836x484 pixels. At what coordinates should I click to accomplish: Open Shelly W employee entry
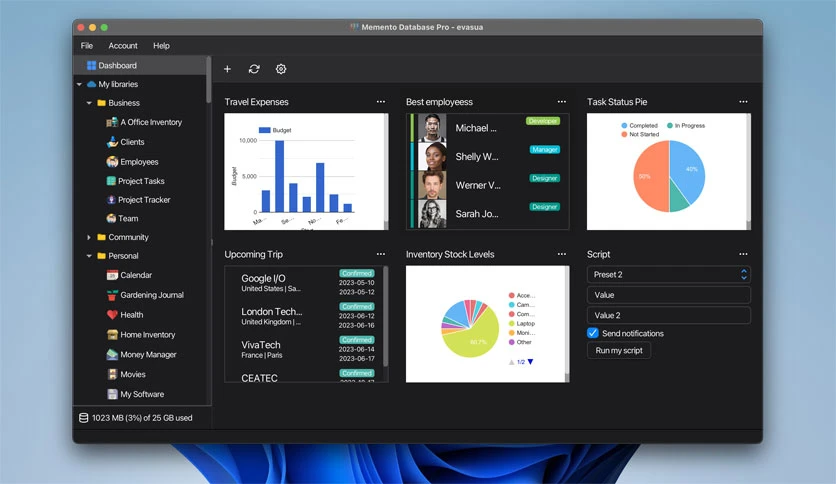[487, 157]
